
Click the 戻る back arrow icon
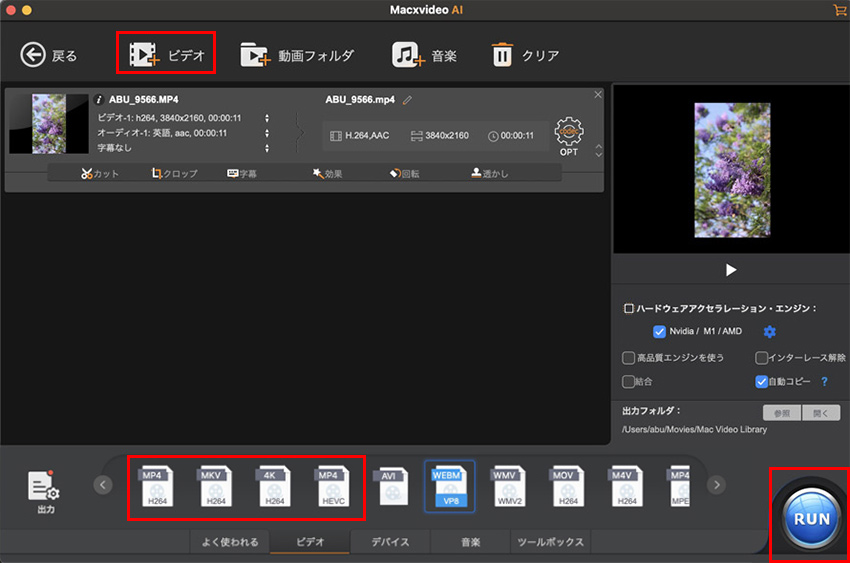(33, 55)
